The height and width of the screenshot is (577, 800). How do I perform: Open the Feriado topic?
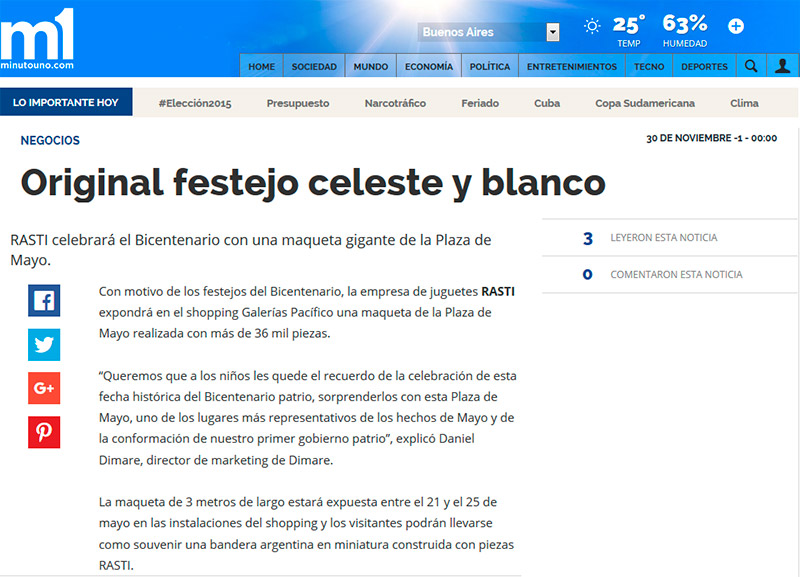point(480,104)
